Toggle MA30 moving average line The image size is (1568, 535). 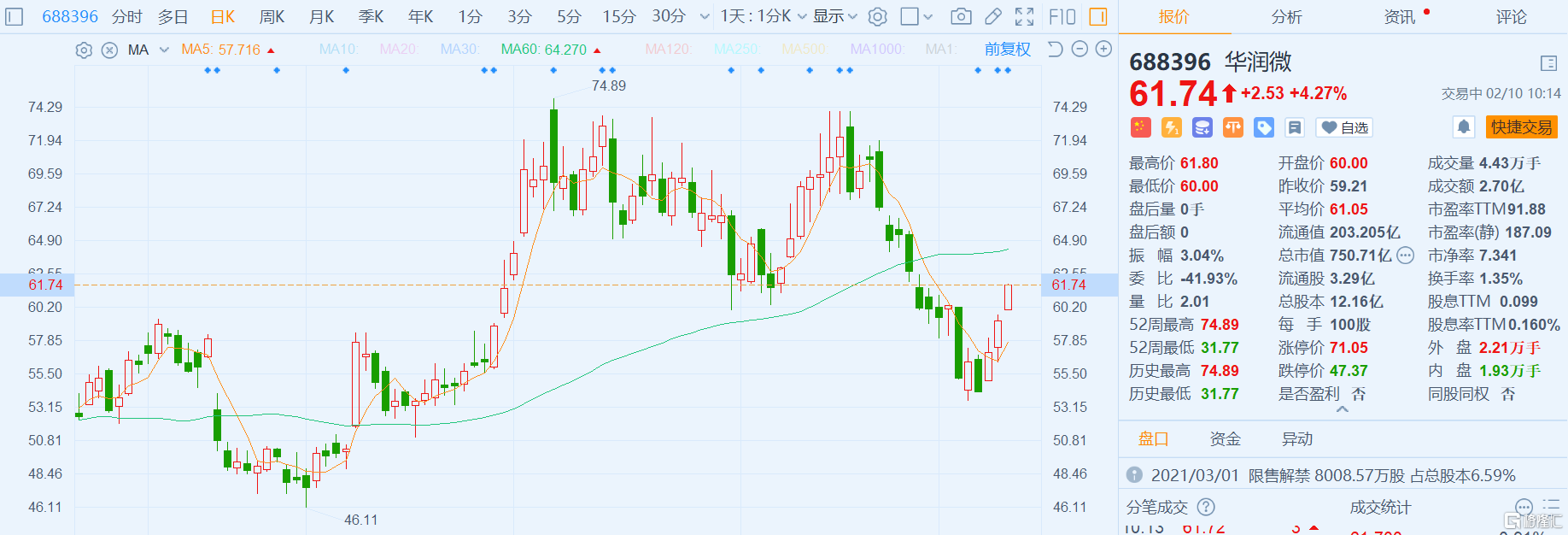pos(460,50)
